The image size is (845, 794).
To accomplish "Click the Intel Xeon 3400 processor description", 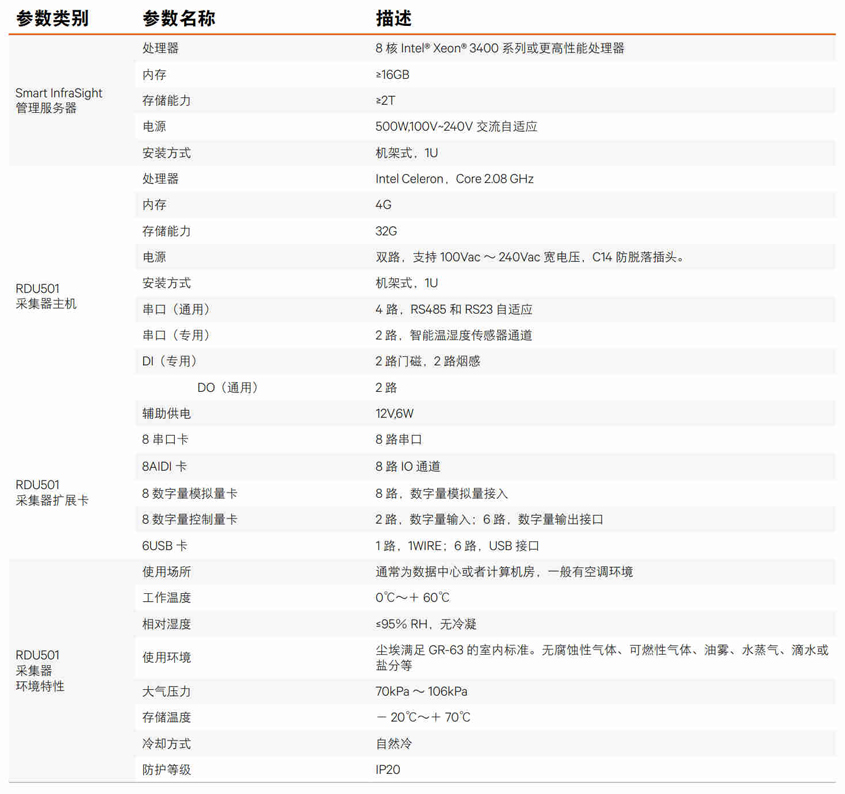I will click(499, 48).
